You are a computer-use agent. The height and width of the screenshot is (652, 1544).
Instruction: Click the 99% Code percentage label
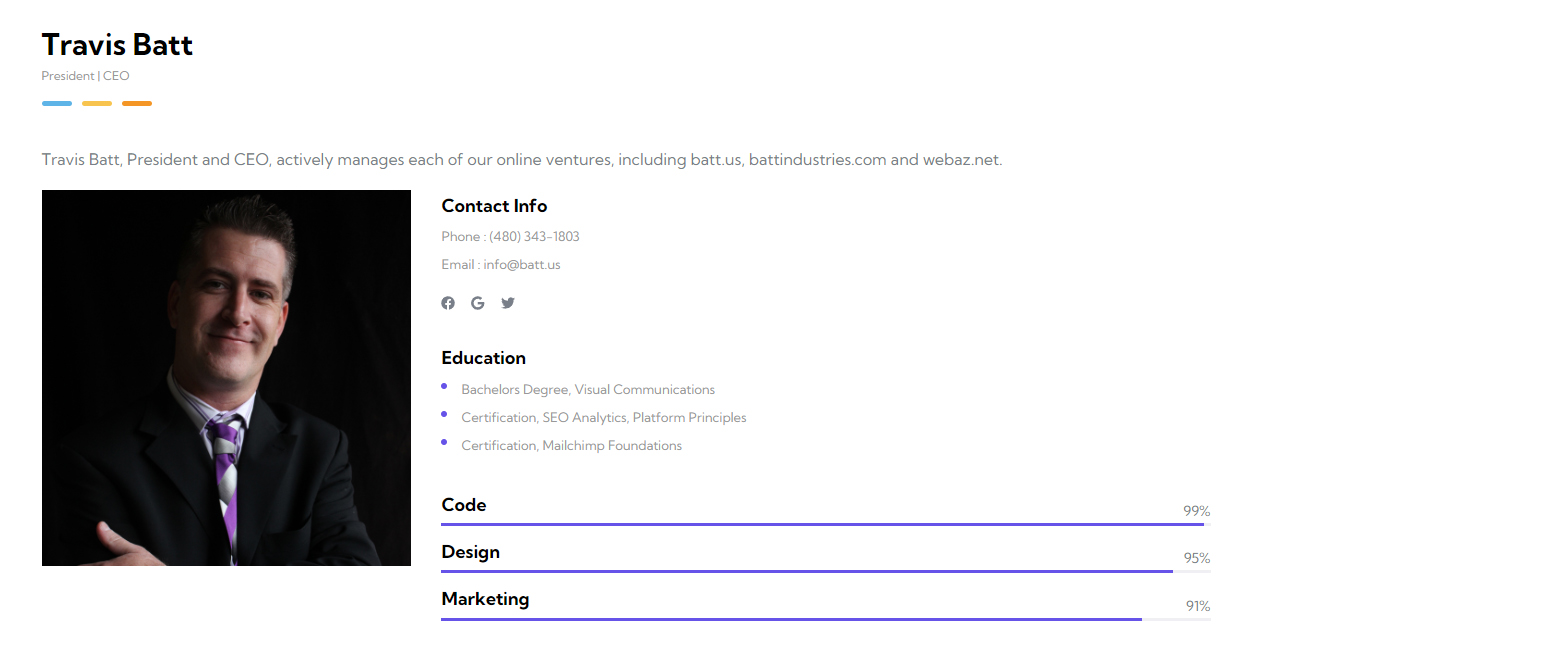pos(1197,511)
